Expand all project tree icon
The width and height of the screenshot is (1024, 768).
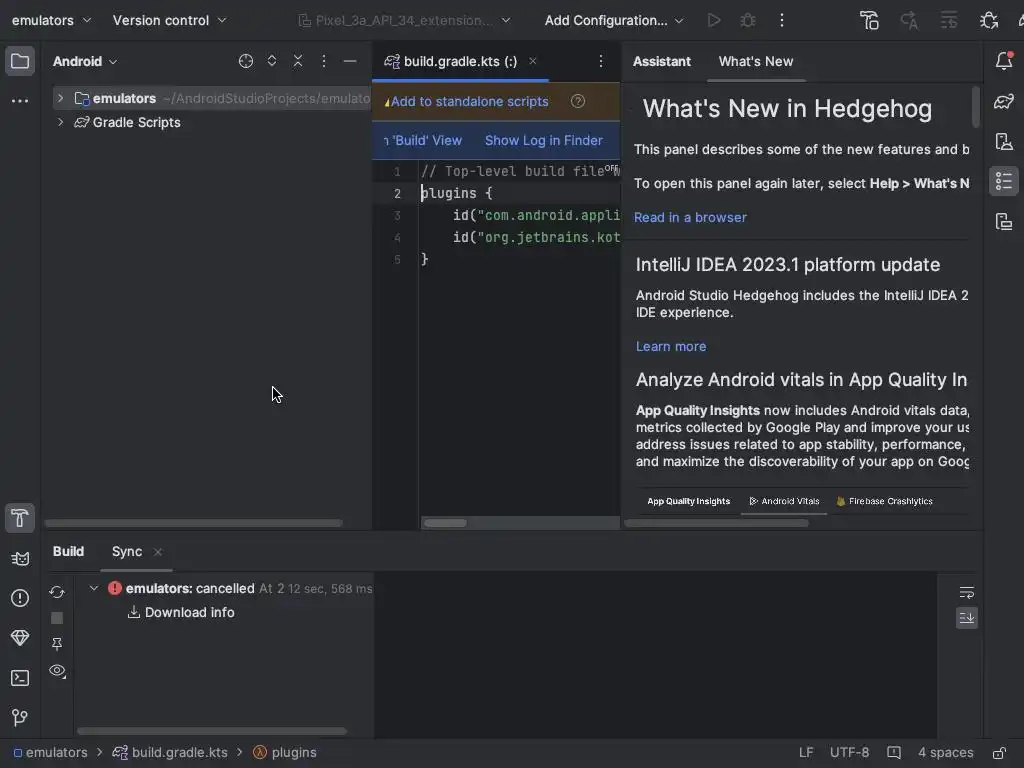[x=272, y=61]
